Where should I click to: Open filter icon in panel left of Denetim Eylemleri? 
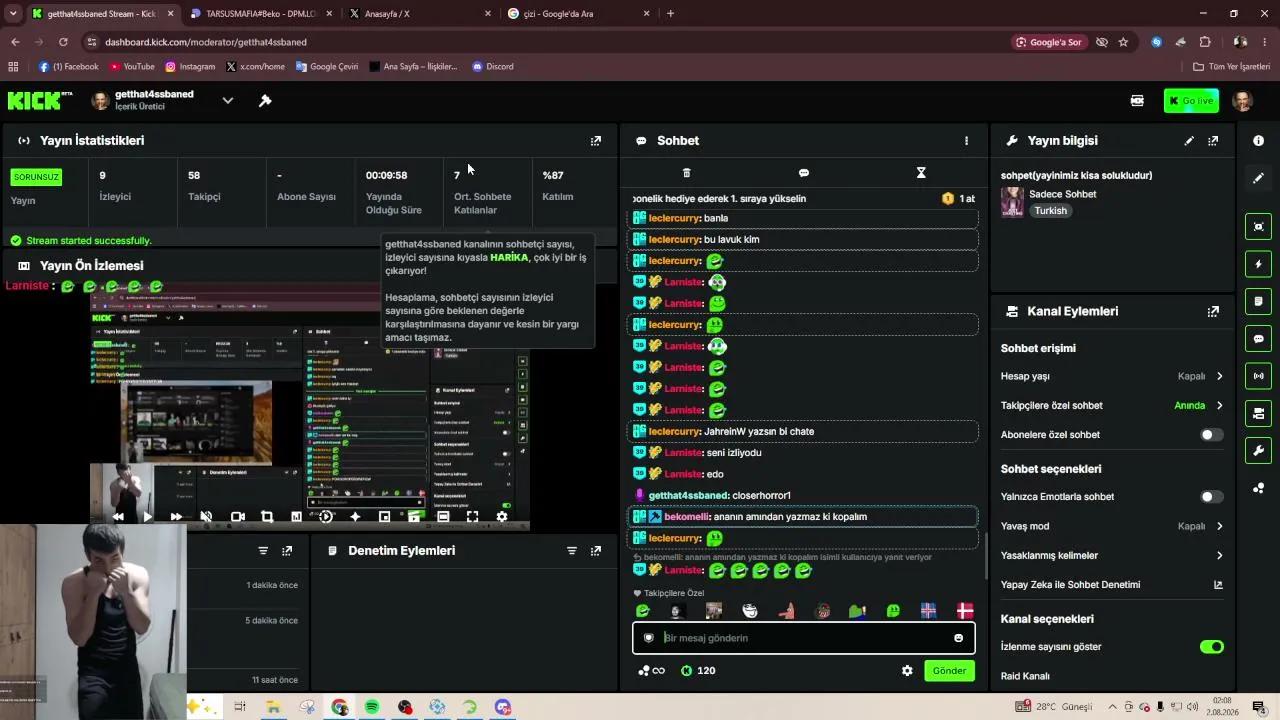click(x=263, y=551)
